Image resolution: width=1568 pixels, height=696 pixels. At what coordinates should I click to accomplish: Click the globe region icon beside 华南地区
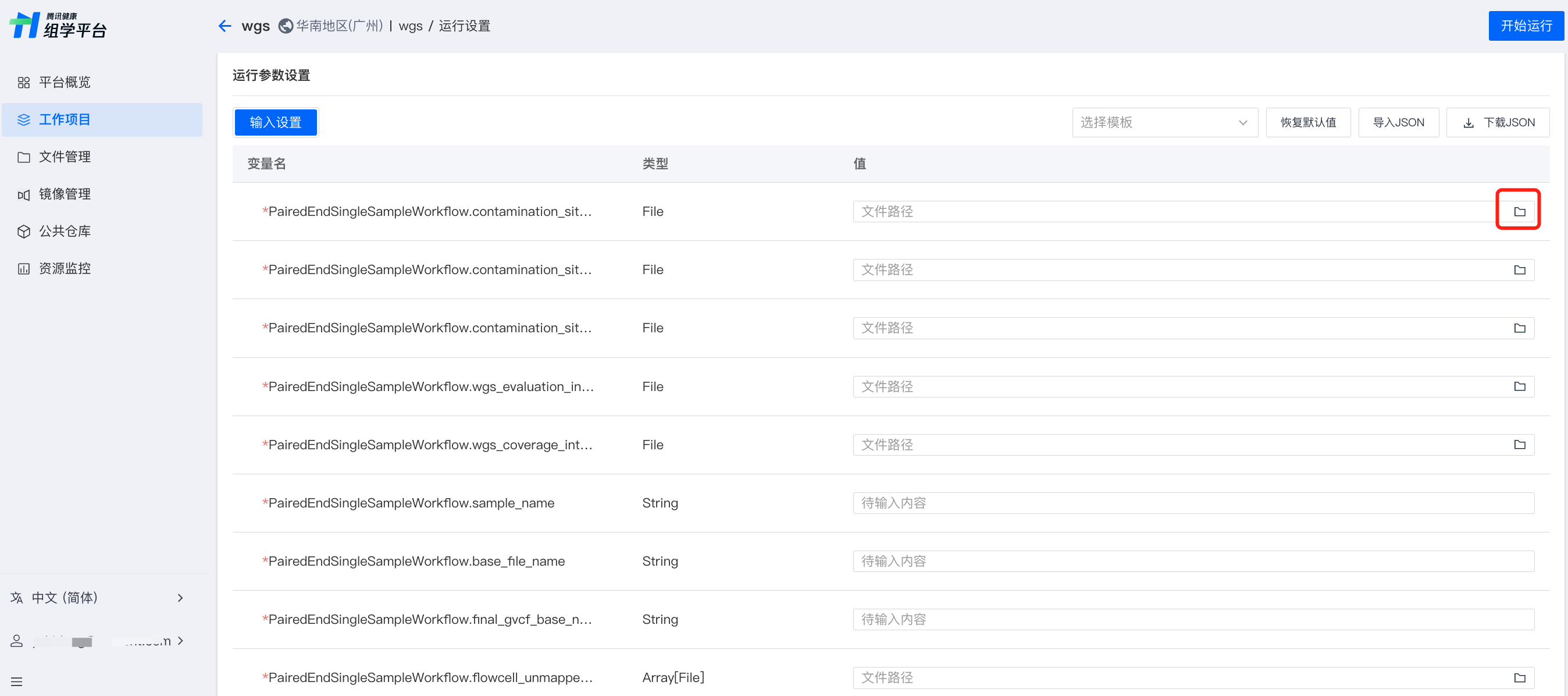click(286, 26)
